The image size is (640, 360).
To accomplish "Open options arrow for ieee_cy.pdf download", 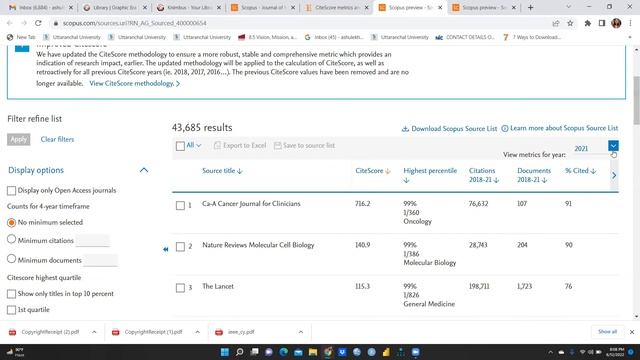I will click(x=301, y=332).
